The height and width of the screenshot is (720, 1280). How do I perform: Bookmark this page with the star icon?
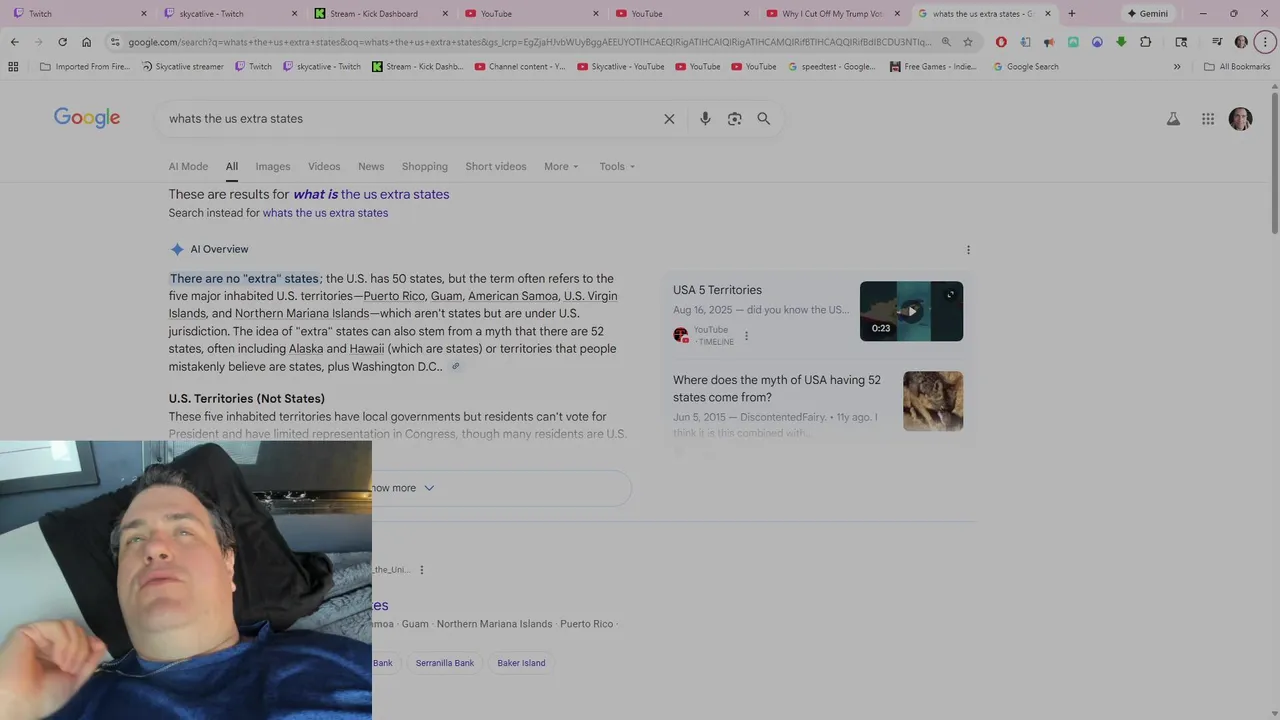coord(968,42)
